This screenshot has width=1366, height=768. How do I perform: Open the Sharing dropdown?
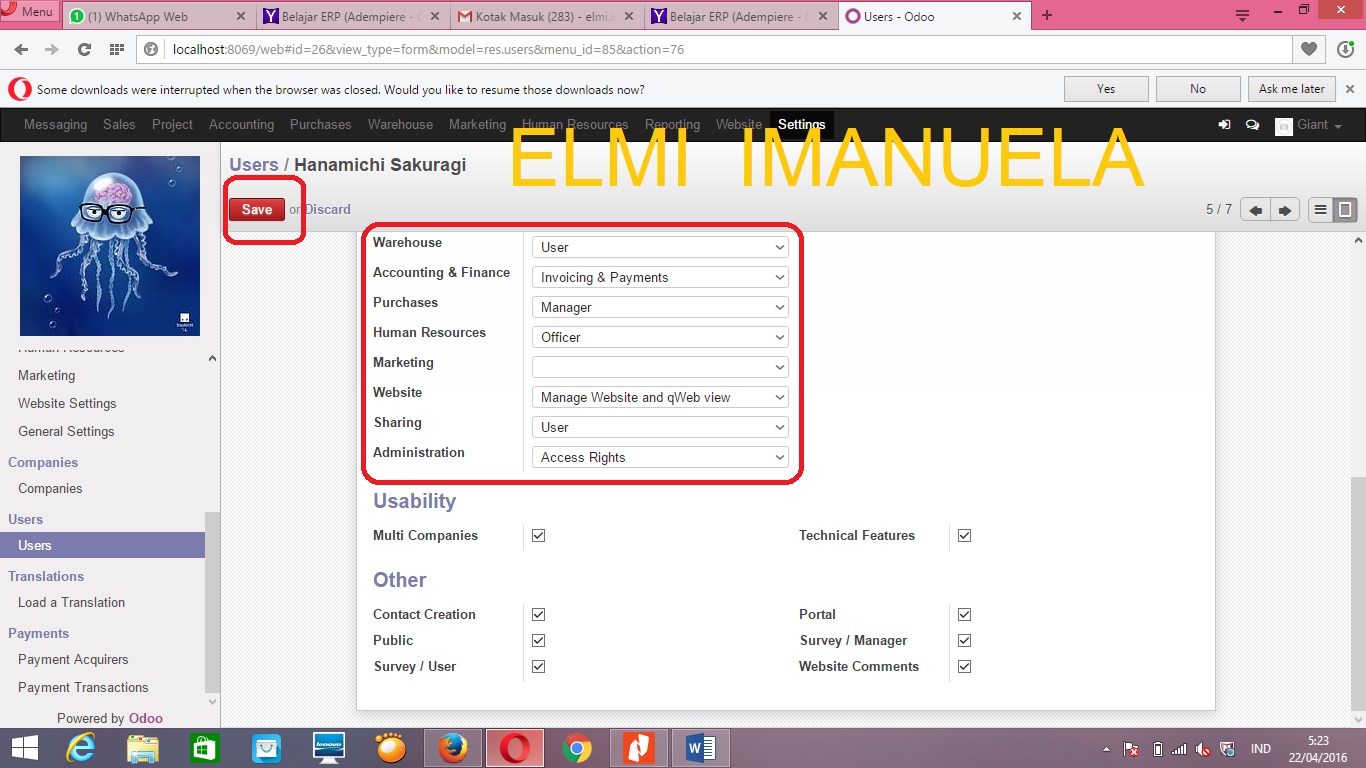point(660,427)
